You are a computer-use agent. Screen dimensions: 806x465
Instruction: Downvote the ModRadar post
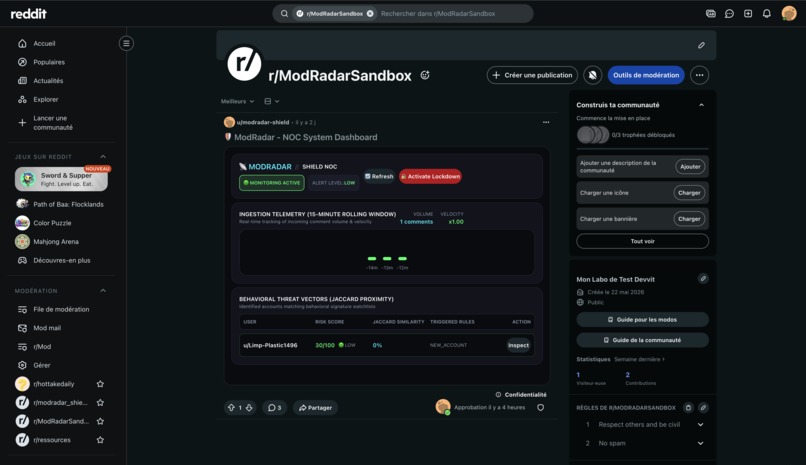tap(249, 407)
